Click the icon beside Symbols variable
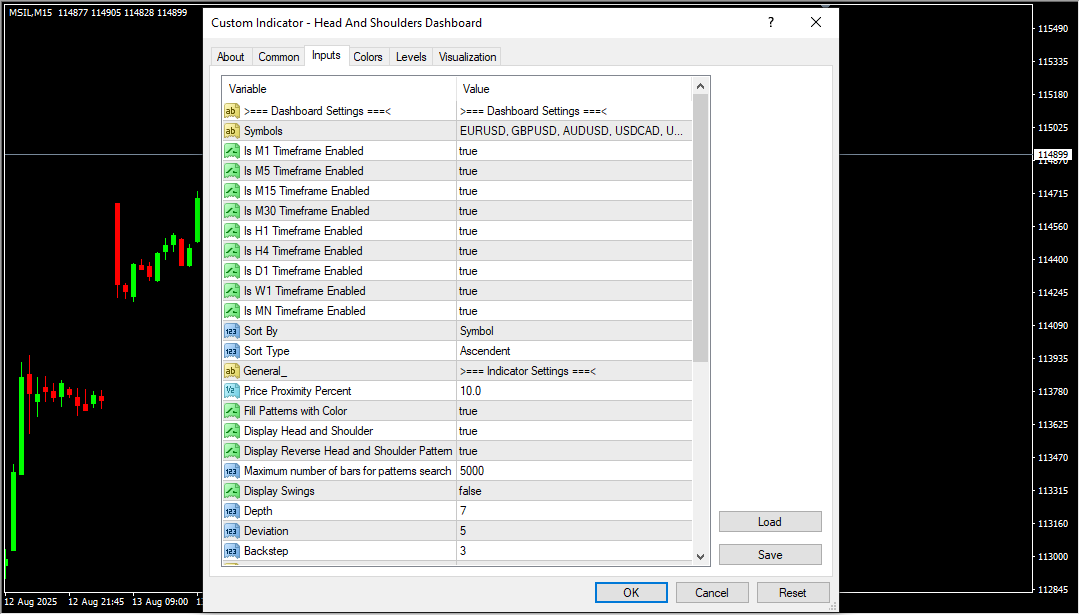 (x=231, y=131)
